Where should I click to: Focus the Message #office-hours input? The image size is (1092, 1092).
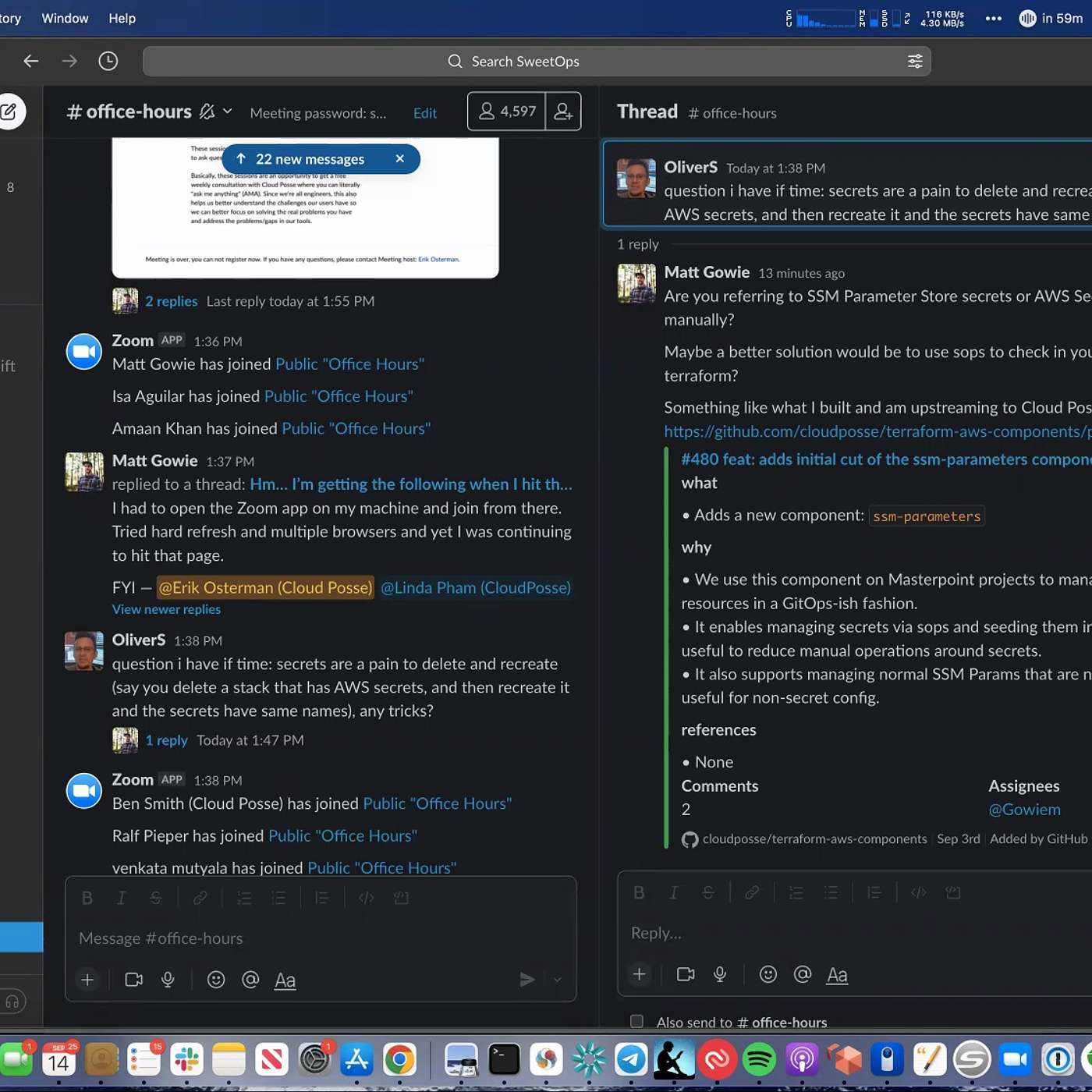point(321,938)
